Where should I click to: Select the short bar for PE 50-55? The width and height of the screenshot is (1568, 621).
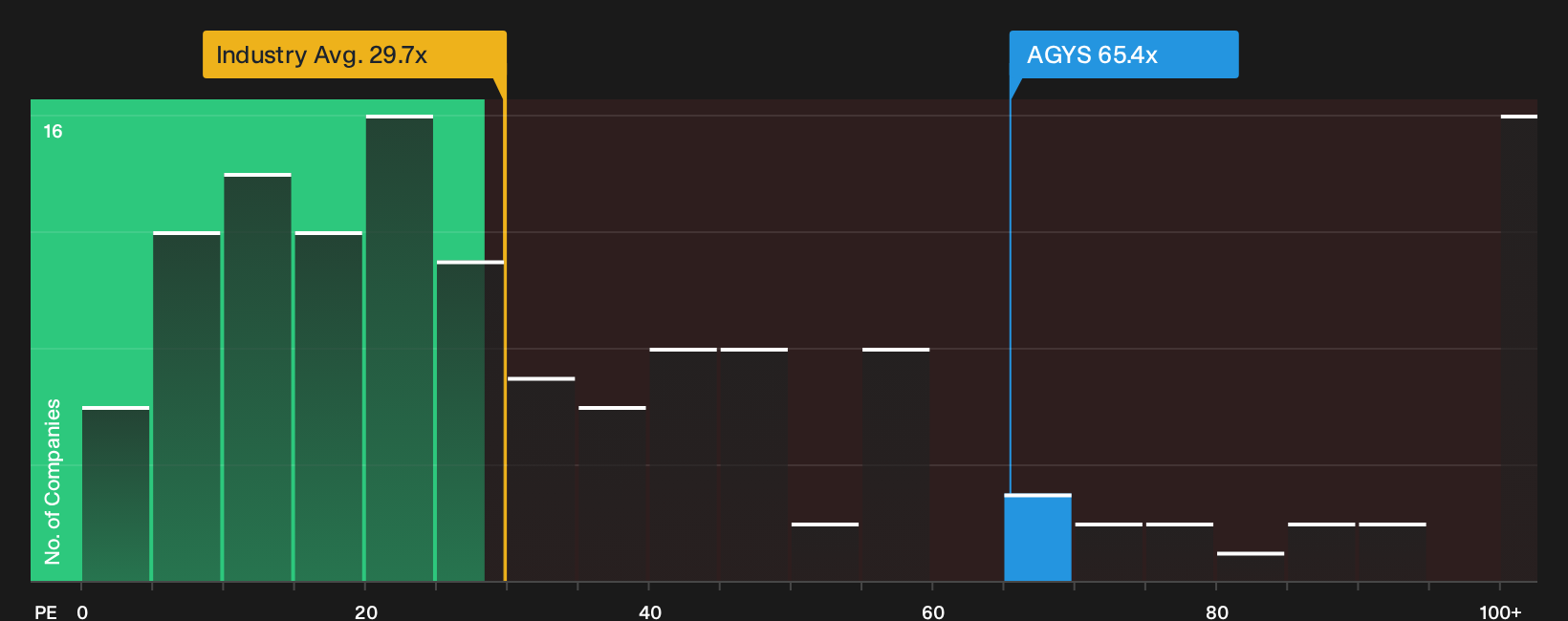[x=825, y=552]
